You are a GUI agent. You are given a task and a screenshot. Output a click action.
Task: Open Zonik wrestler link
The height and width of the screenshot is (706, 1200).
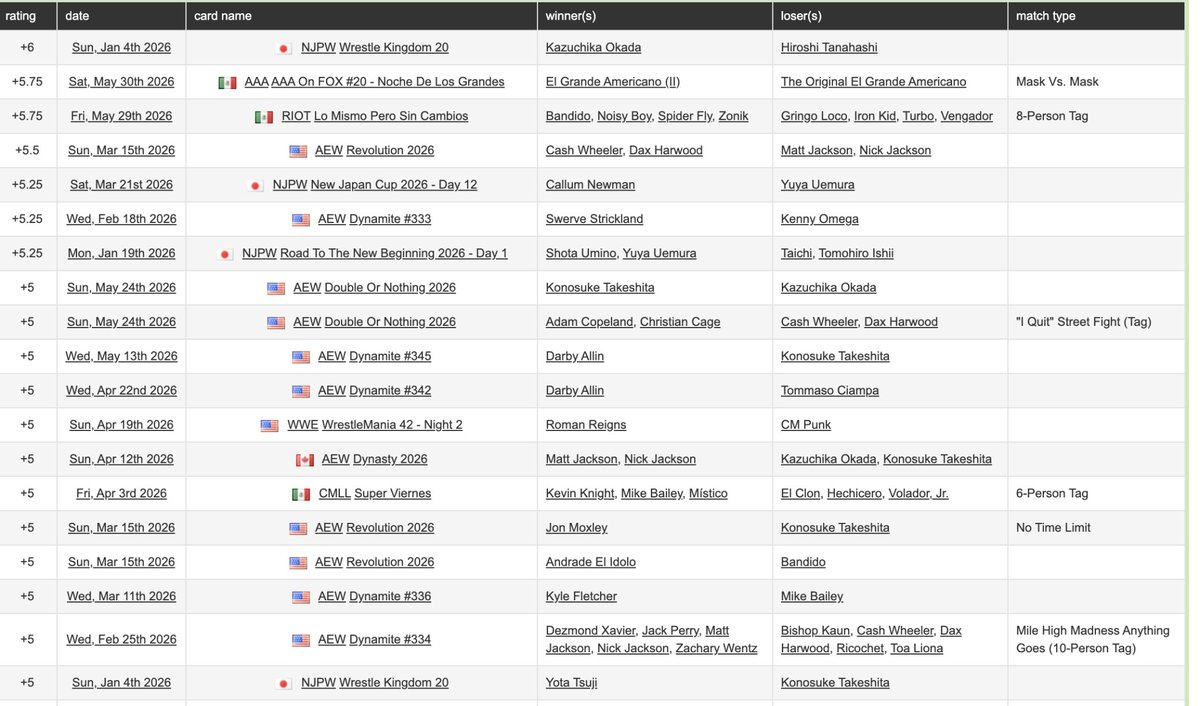pos(733,116)
